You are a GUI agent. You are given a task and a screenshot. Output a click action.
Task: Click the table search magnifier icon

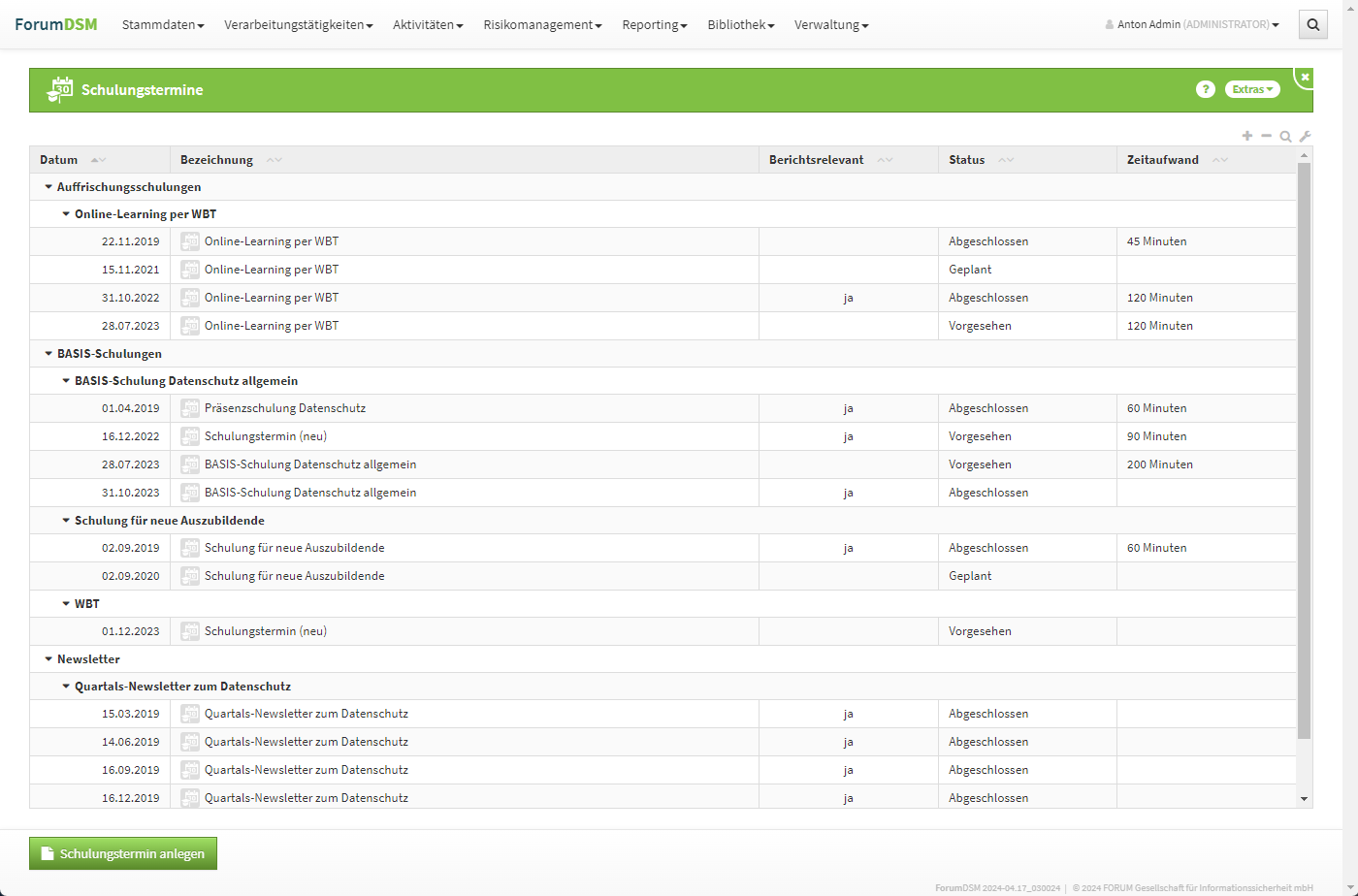tap(1285, 137)
